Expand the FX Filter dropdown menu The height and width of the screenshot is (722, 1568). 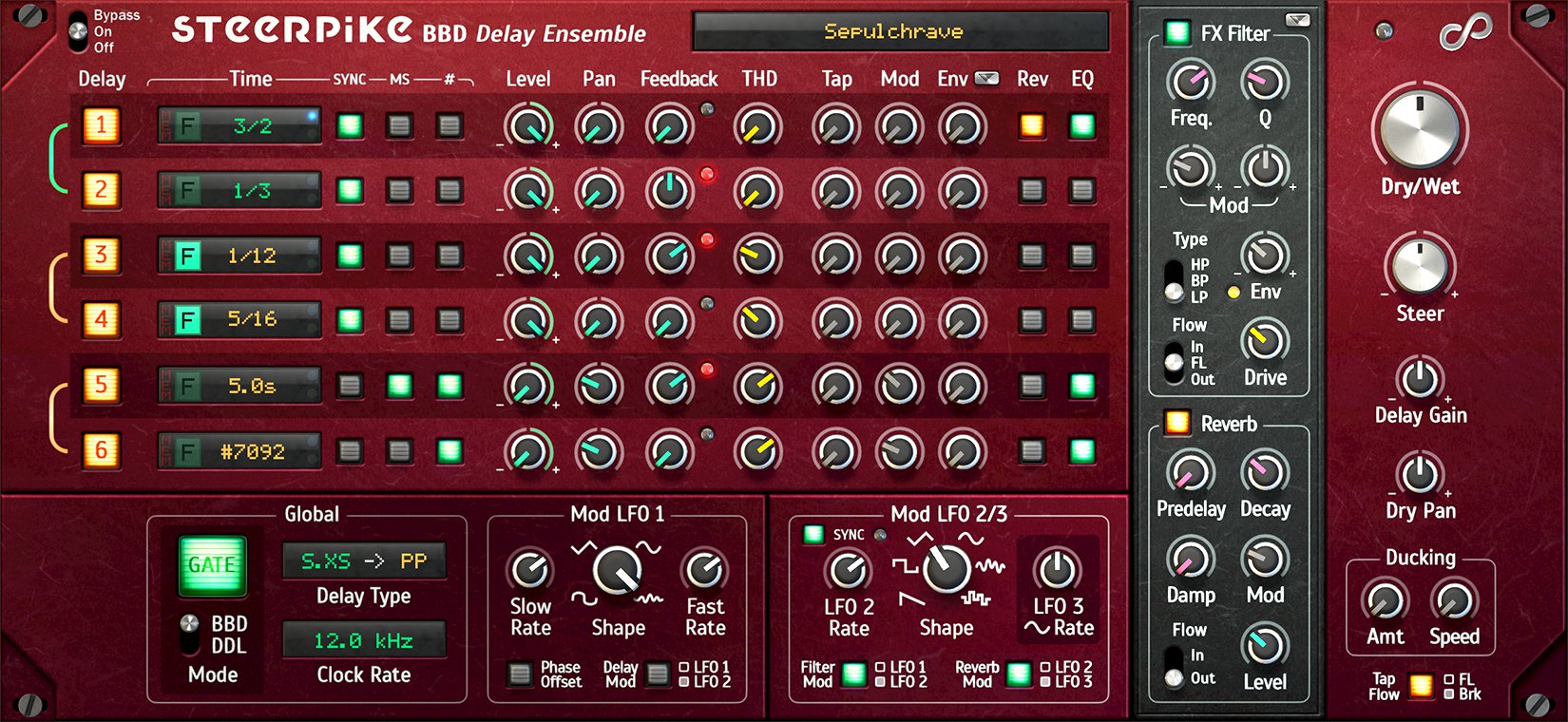coord(1296,20)
